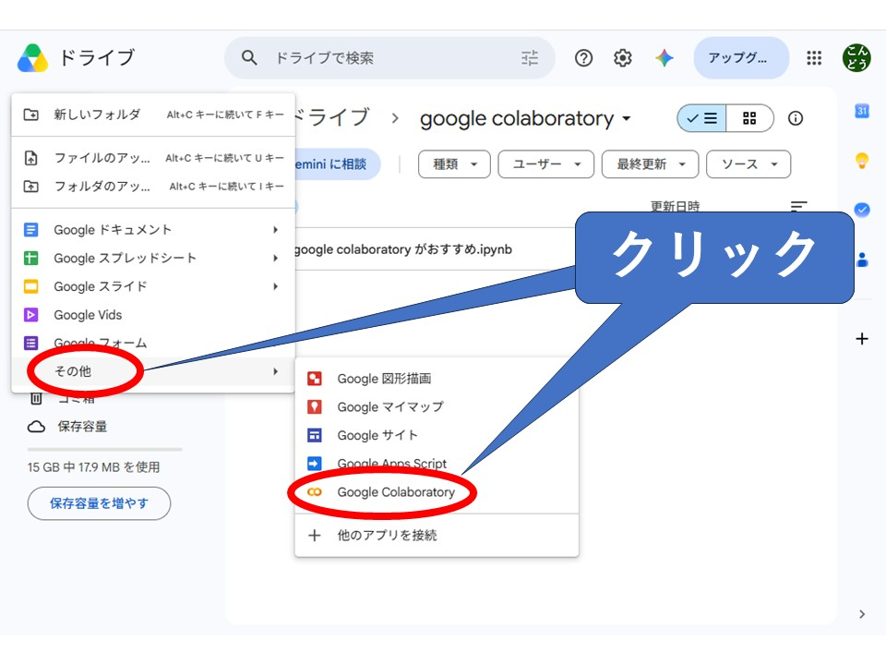Open the Gemini sparkle icon
The width and height of the screenshot is (886, 665).
coord(664,58)
